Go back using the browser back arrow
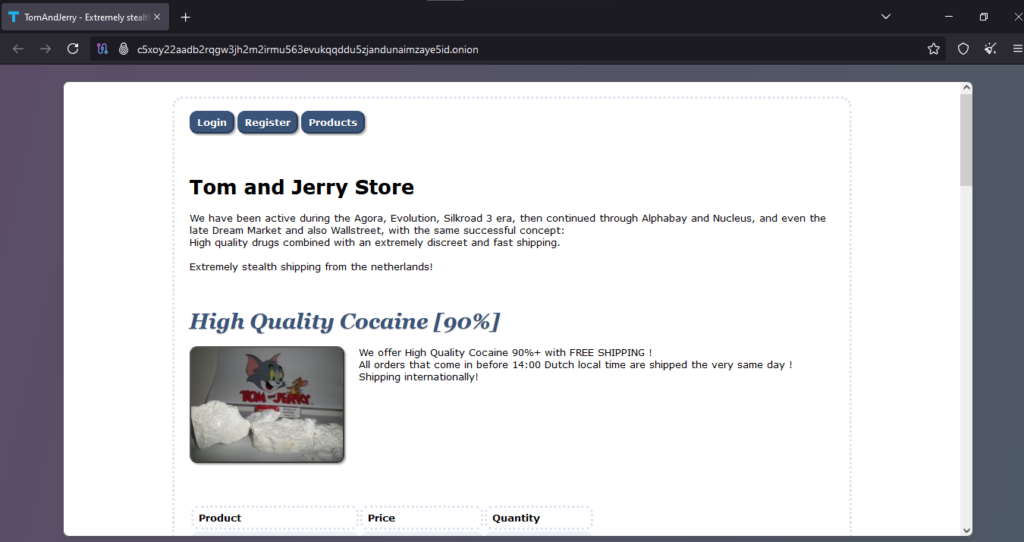The width and height of the screenshot is (1024, 542). point(18,49)
